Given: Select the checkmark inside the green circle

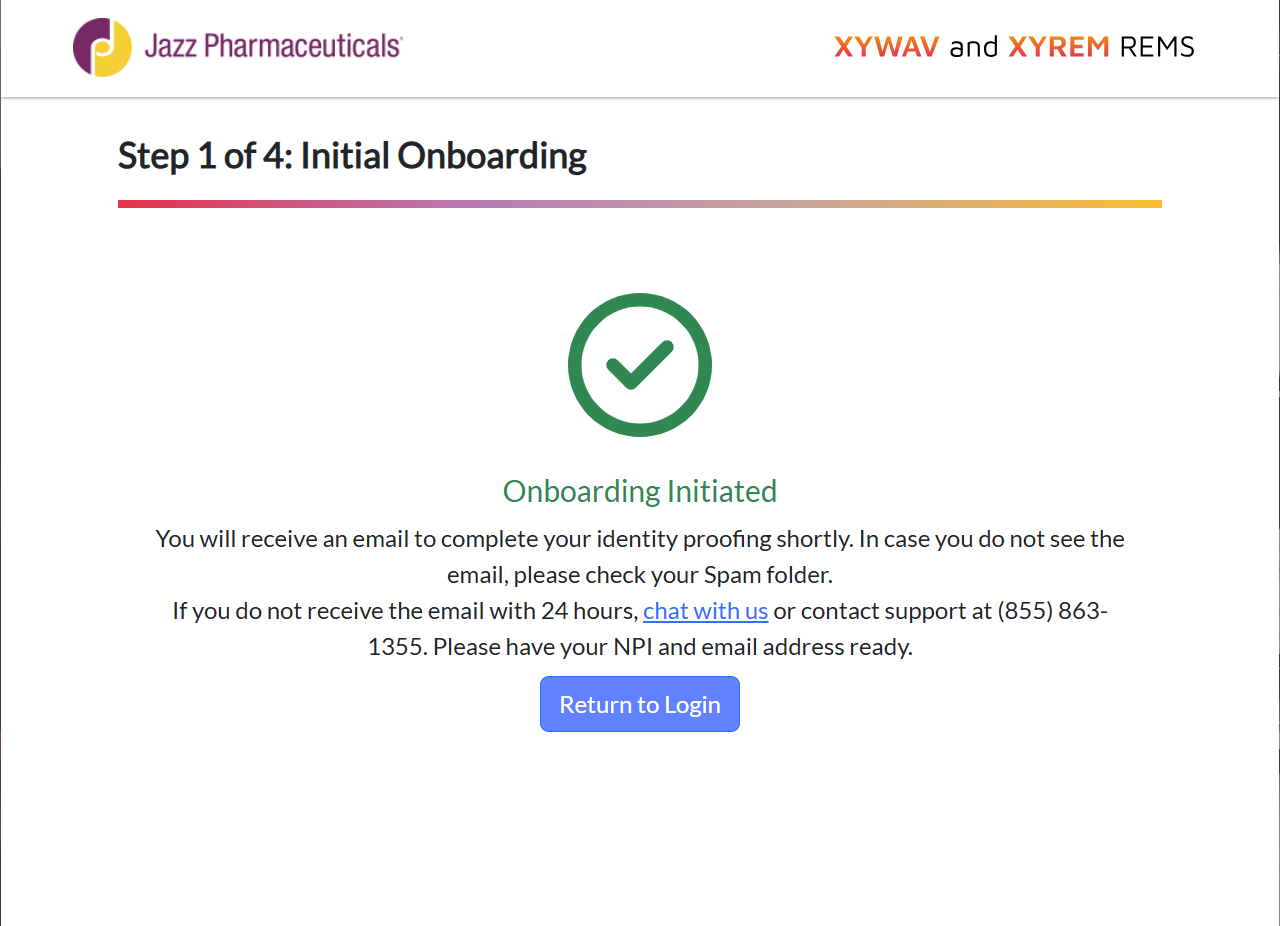Looking at the screenshot, I should click(x=640, y=366).
